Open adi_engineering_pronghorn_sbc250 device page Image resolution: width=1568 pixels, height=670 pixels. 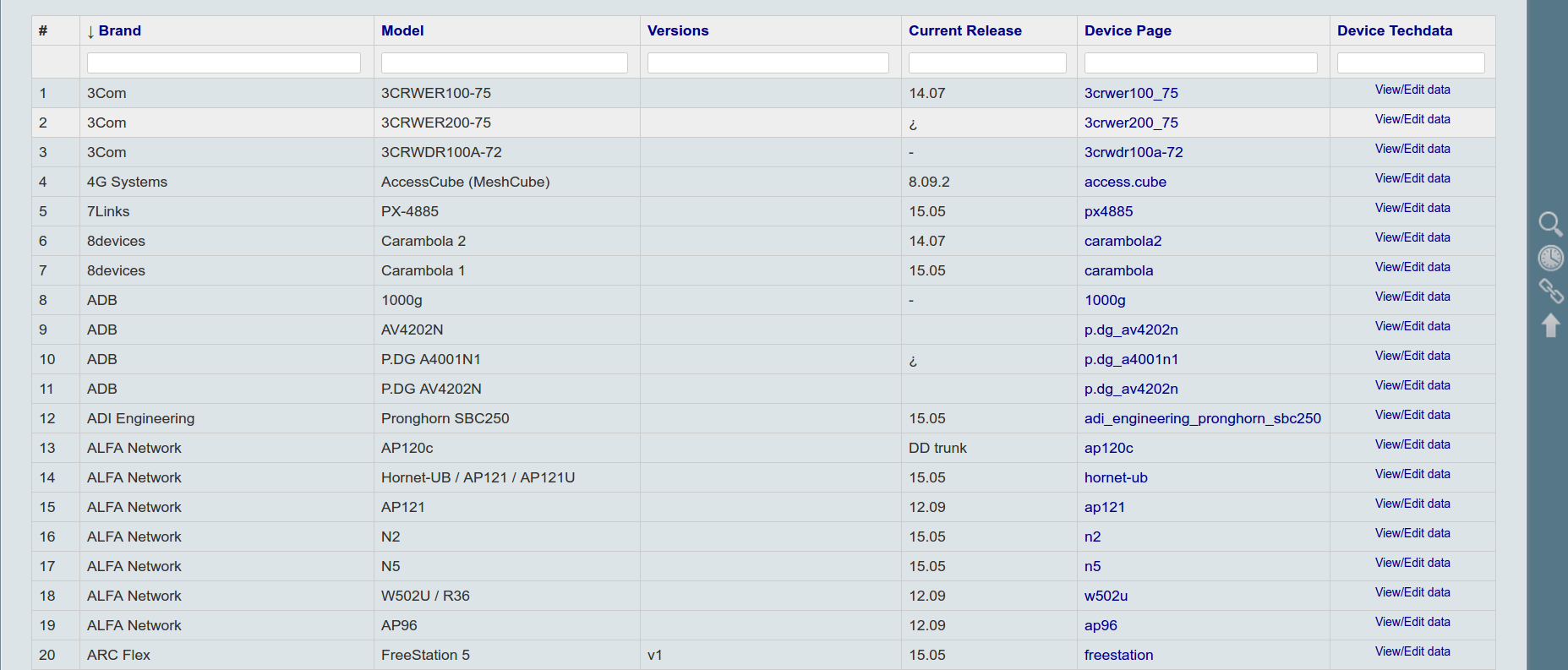click(x=1202, y=419)
